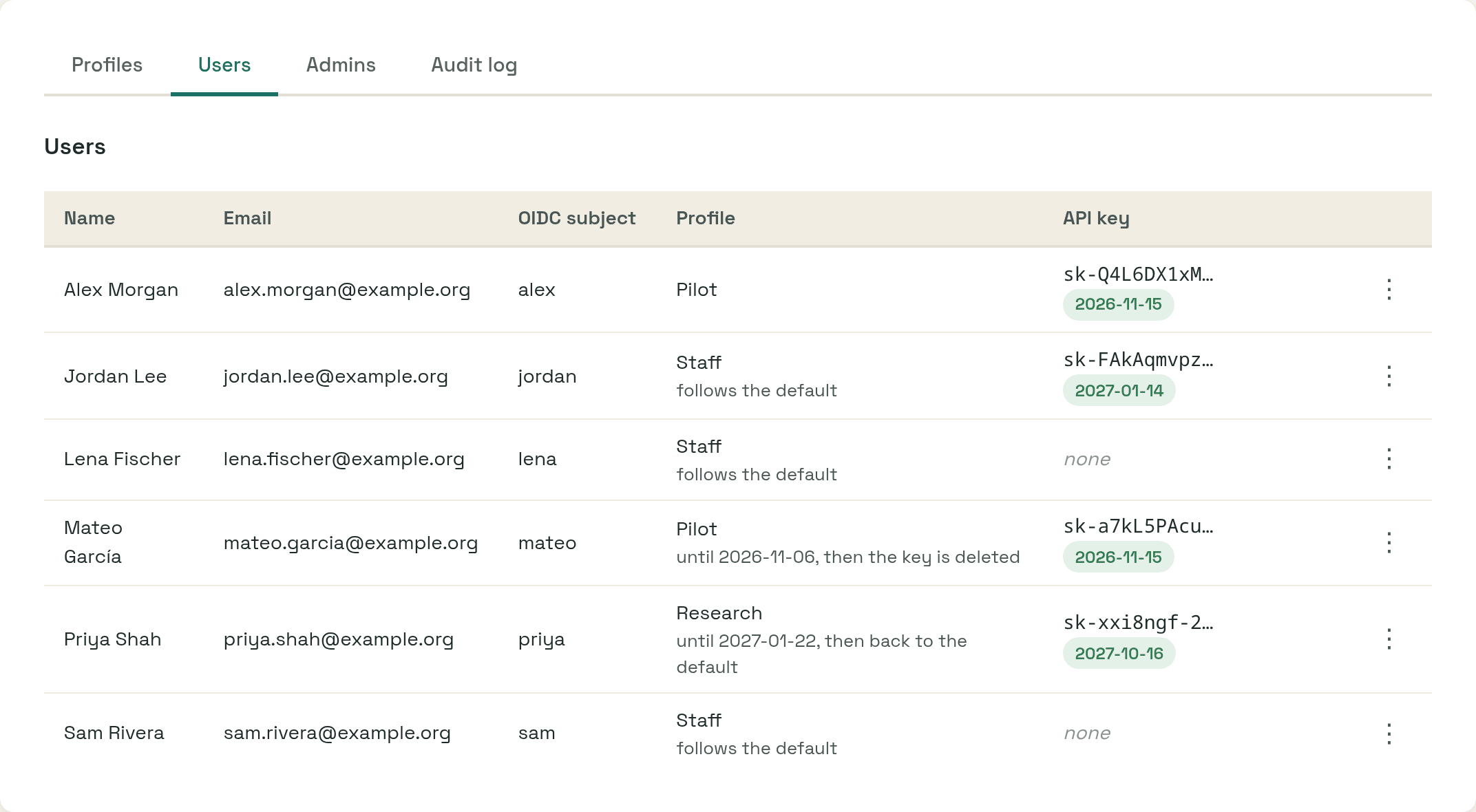
Task: Open the actions menu for Mateo García
Action: (1389, 543)
